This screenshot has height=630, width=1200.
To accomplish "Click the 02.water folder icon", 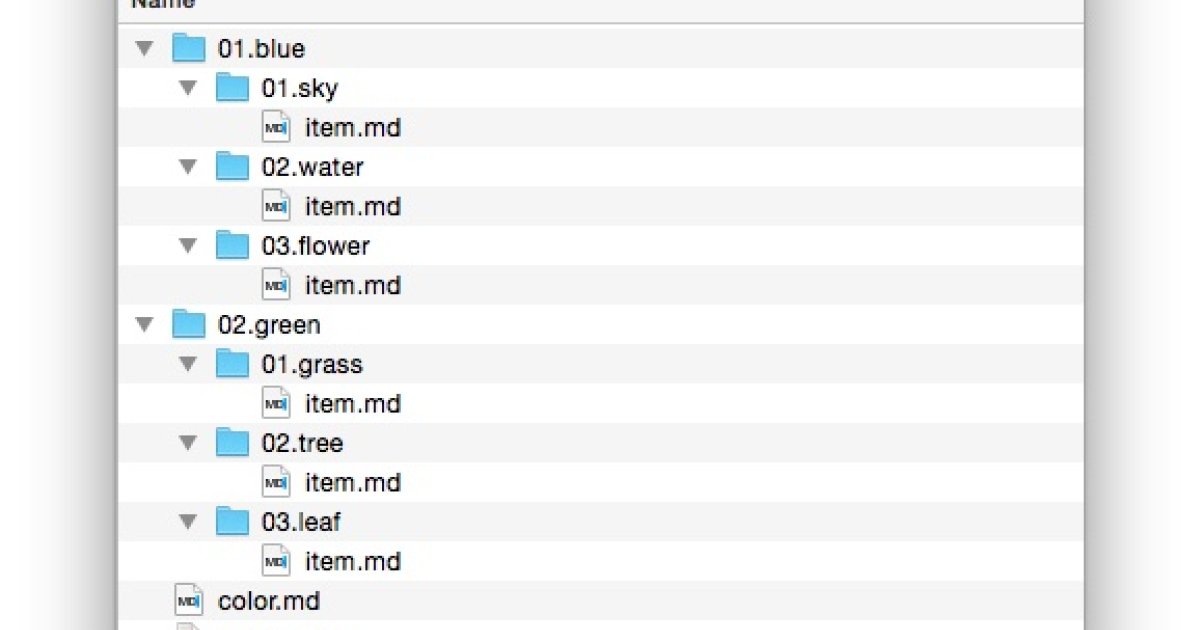I will tap(233, 167).
